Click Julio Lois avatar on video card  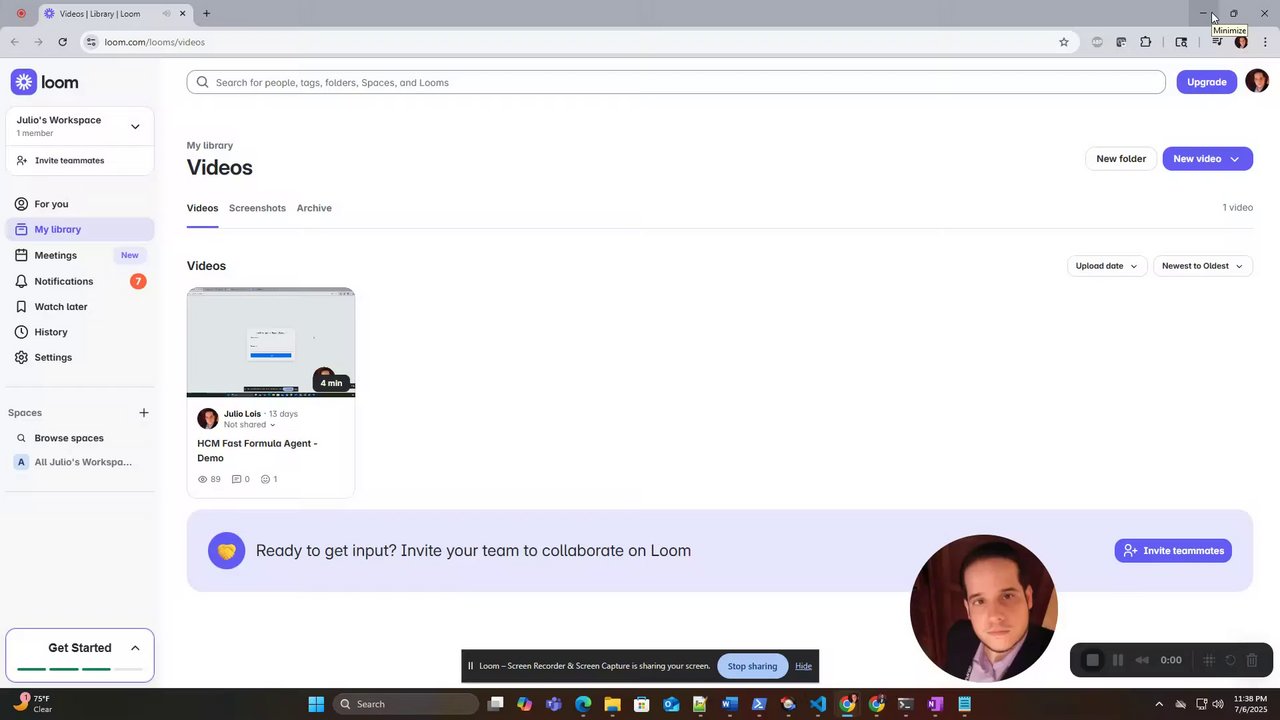coord(208,419)
